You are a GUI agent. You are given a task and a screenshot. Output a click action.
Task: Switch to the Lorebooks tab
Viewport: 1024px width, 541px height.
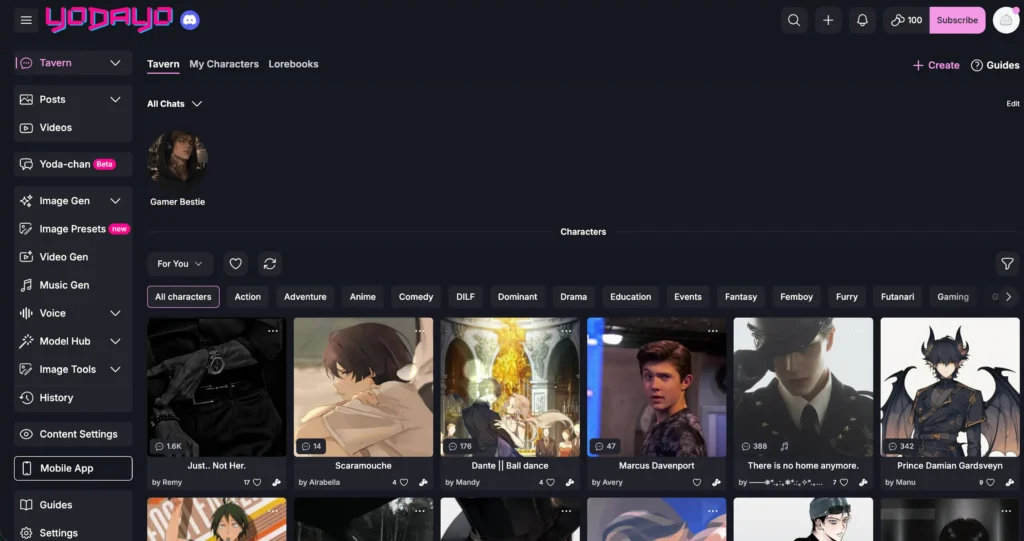tap(293, 64)
